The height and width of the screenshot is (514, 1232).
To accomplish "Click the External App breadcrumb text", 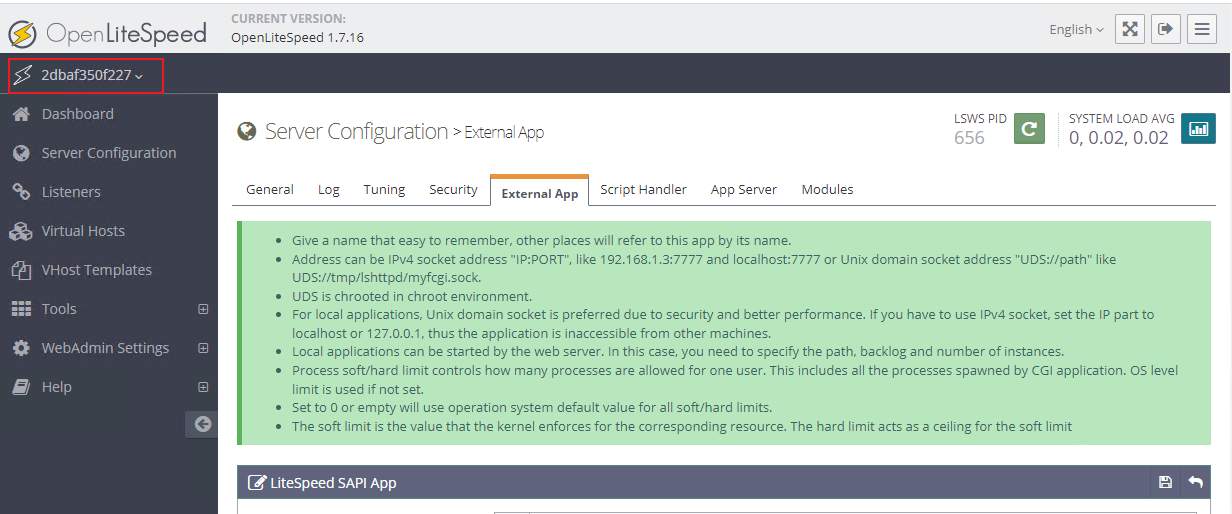I will coord(504,133).
